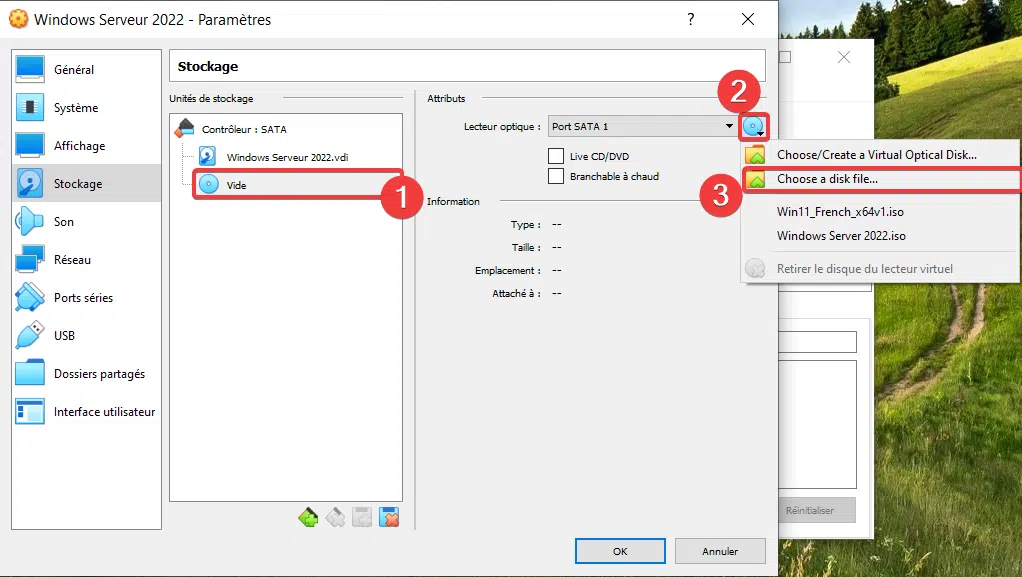Select the empty Vide optical drive

tap(236, 185)
